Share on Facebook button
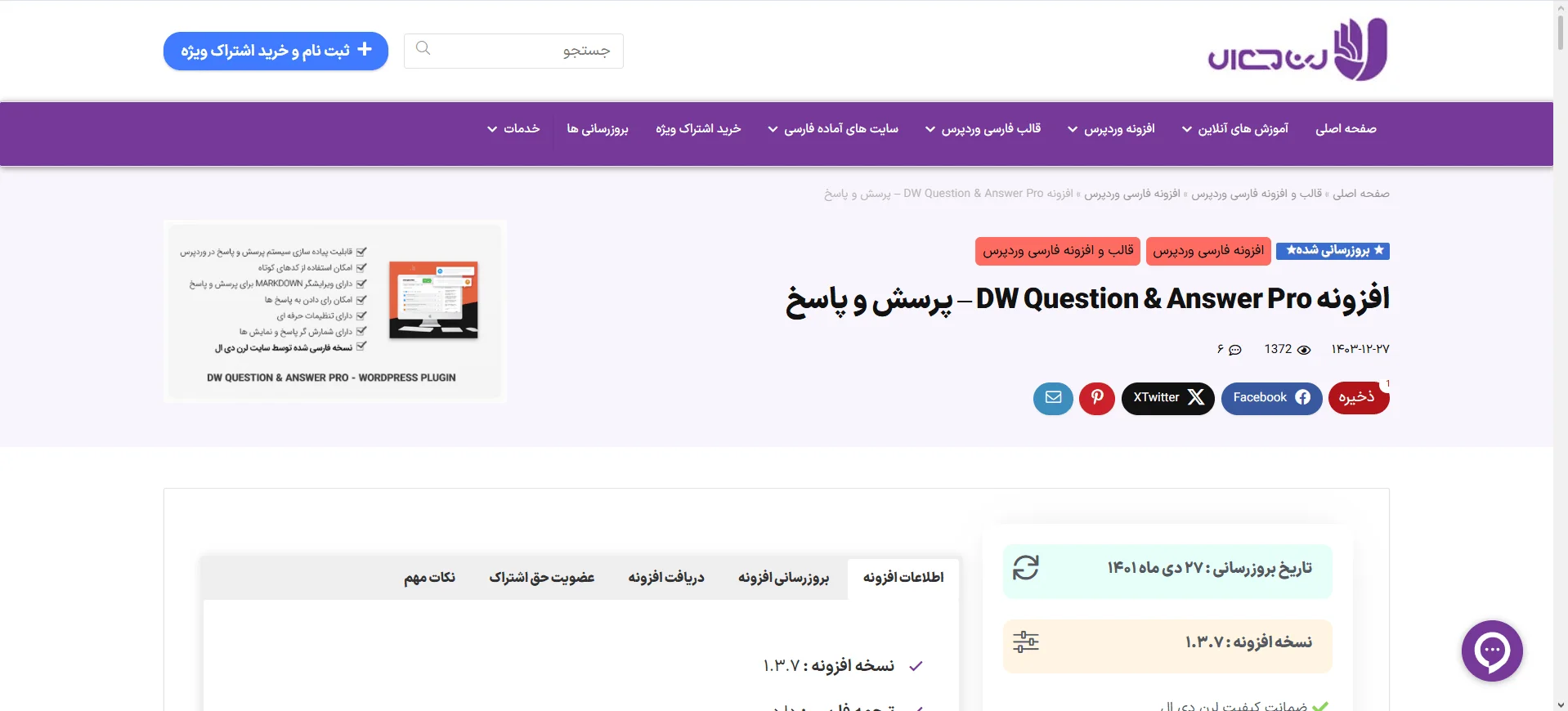The width and height of the screenshot is (1568, 711). click(x=1271, y=398)
